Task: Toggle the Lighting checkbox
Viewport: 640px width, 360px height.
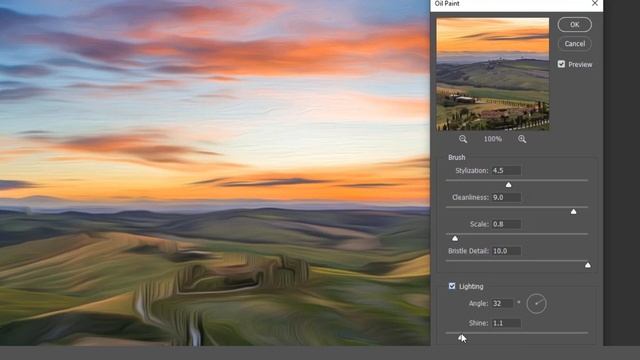Action: point(452,286)
